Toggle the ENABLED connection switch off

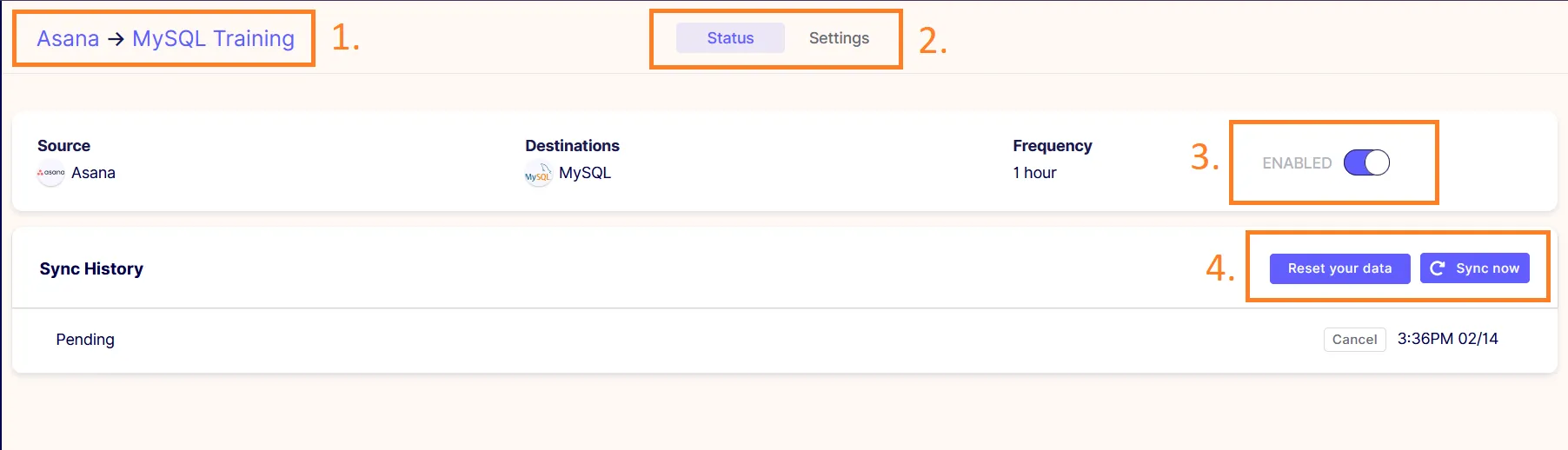(x=1366, y=162)
